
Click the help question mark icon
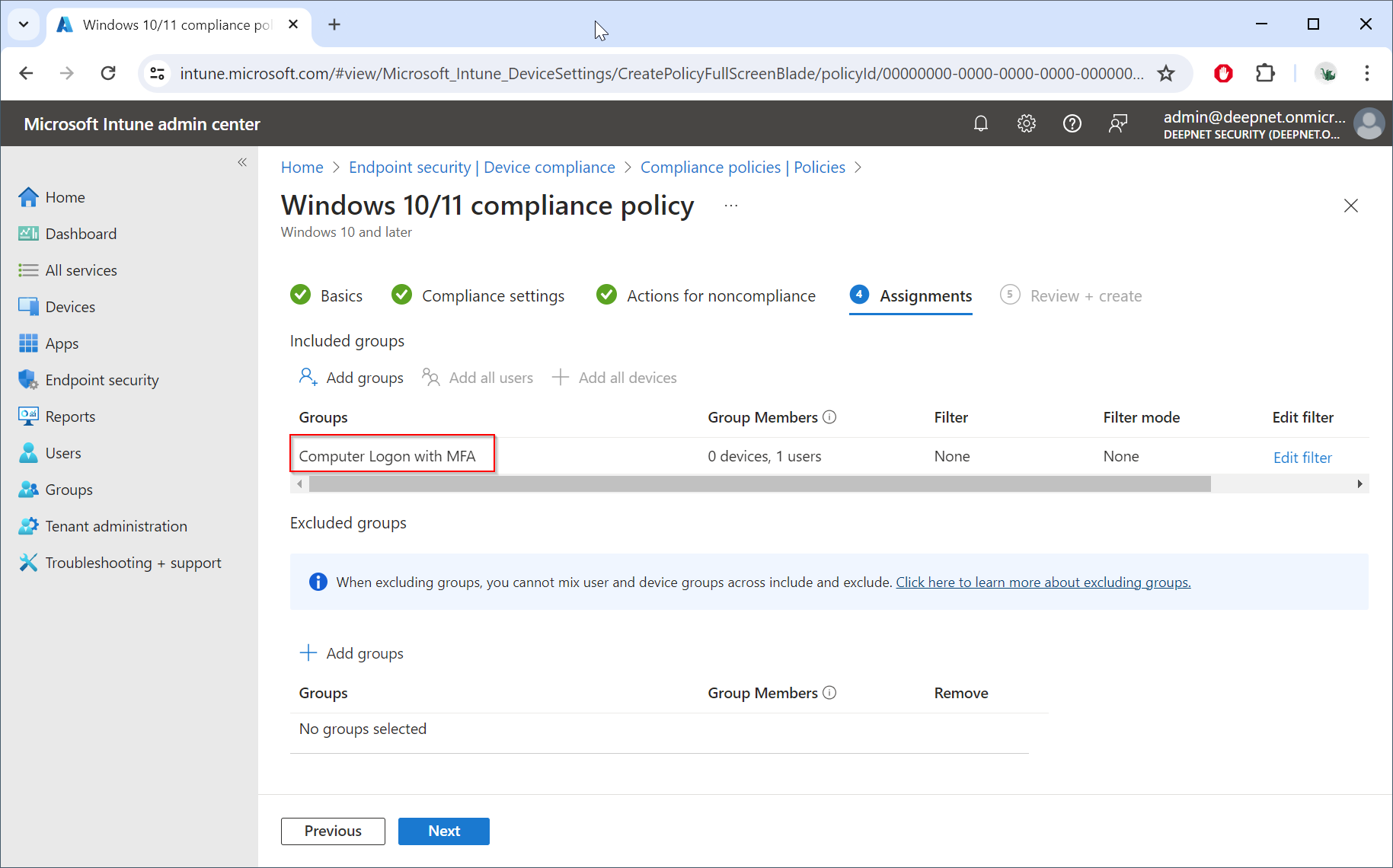point(1072,123)
